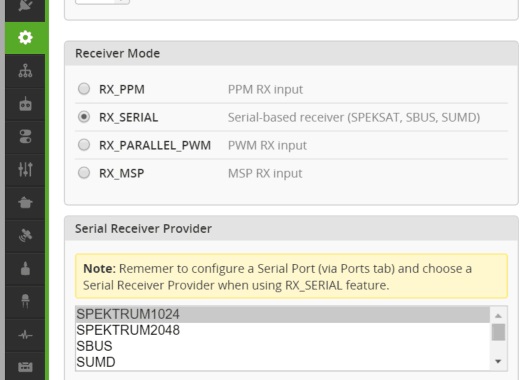The width and height of the screenshot is (522, 380).
Task: Open the Receiver robot-head icon tab
Action: coord(25,104)
